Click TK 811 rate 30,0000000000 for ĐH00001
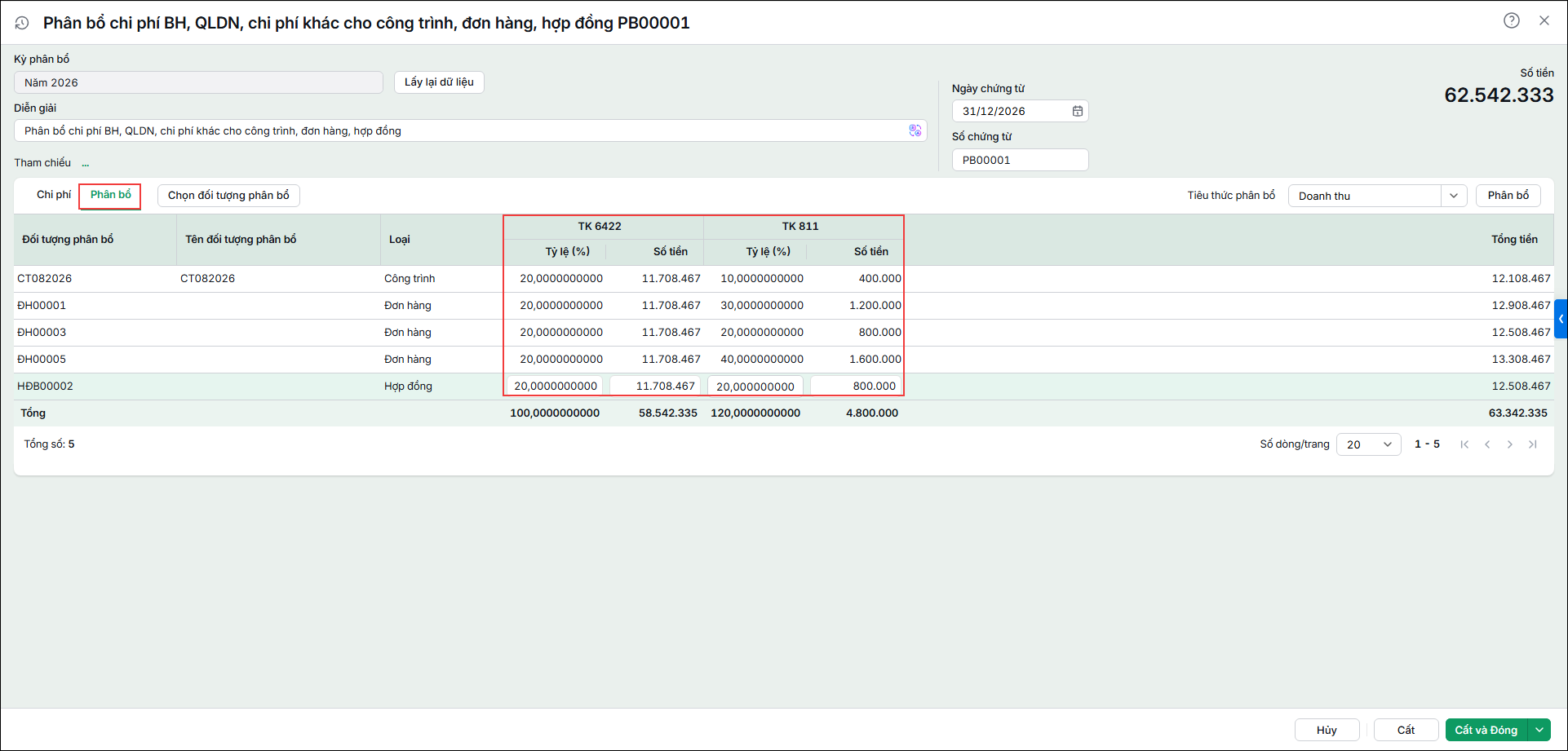The width and height of the screenshot is (1568, 751). [x=762, y=306]
